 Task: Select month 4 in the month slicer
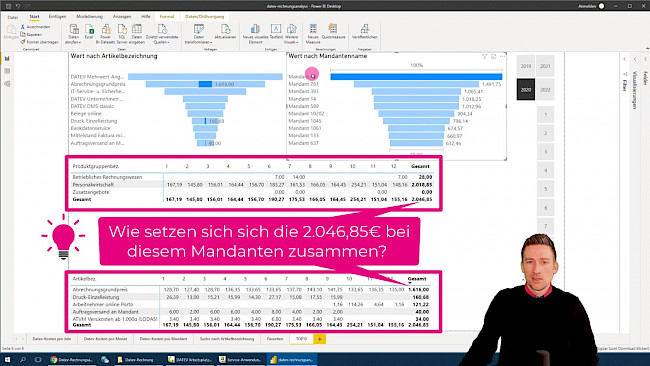pos(546,170)
